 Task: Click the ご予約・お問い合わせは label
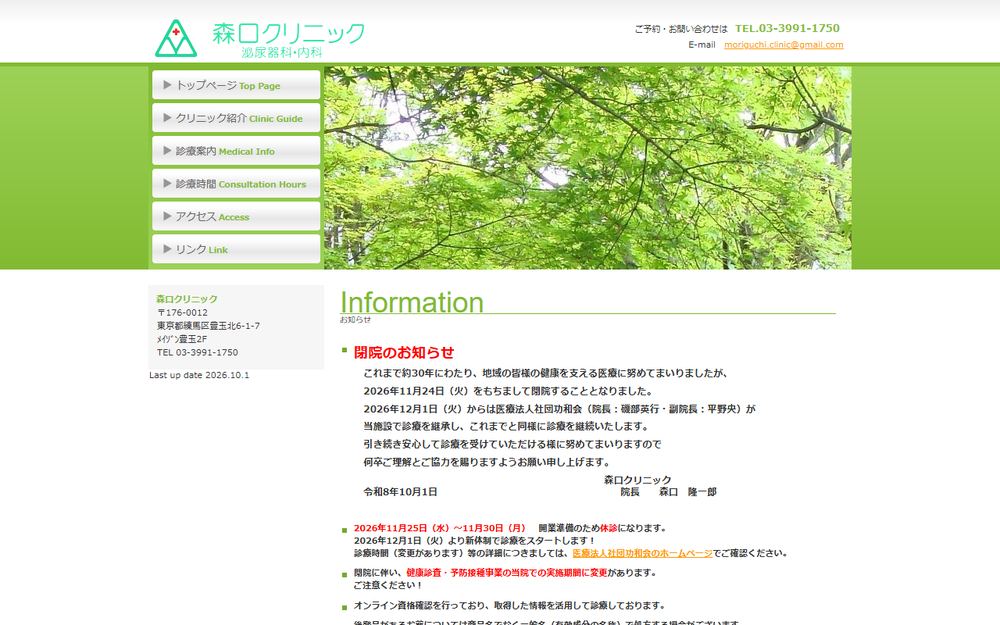[x=680, y=29]
